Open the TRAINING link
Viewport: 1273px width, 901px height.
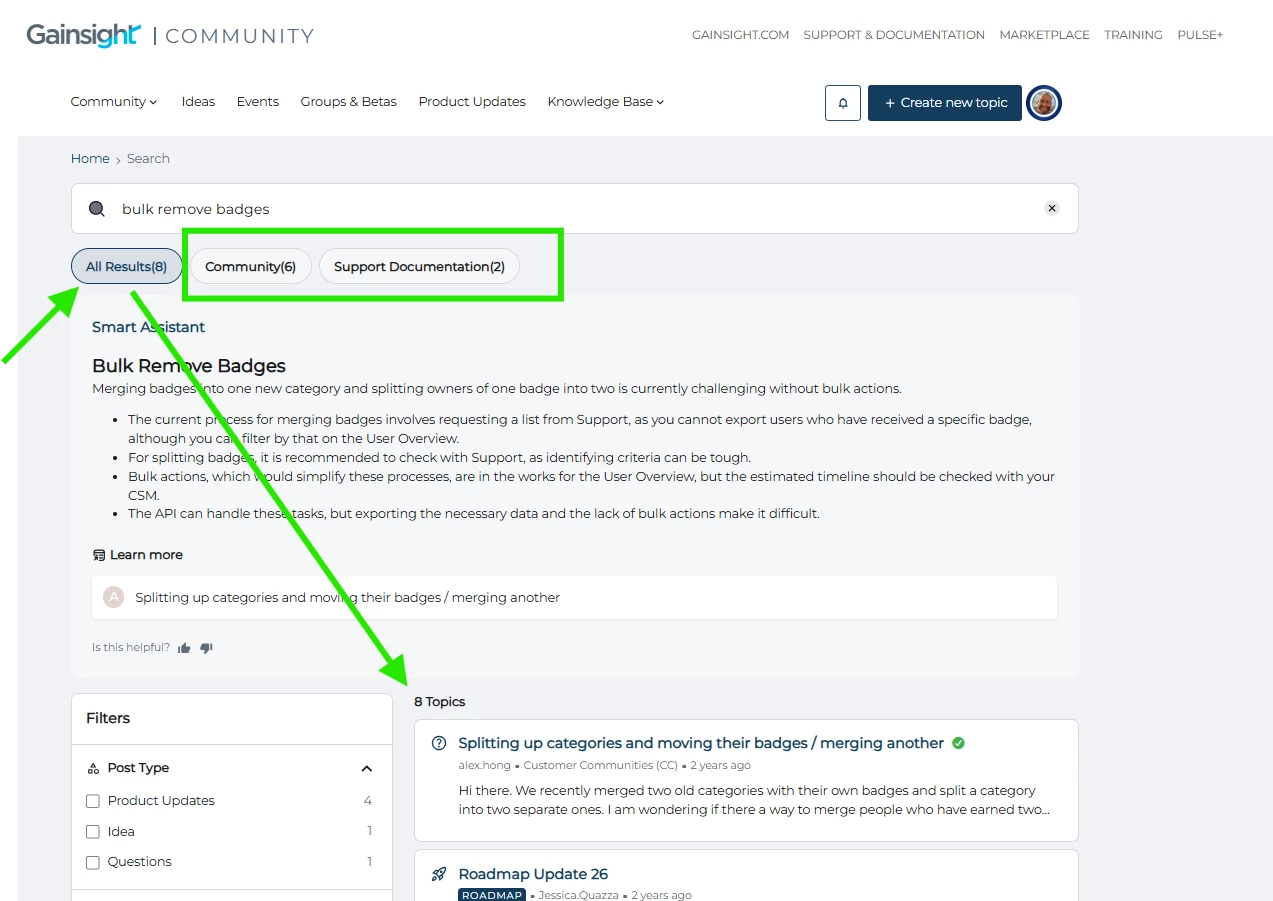1133,35
